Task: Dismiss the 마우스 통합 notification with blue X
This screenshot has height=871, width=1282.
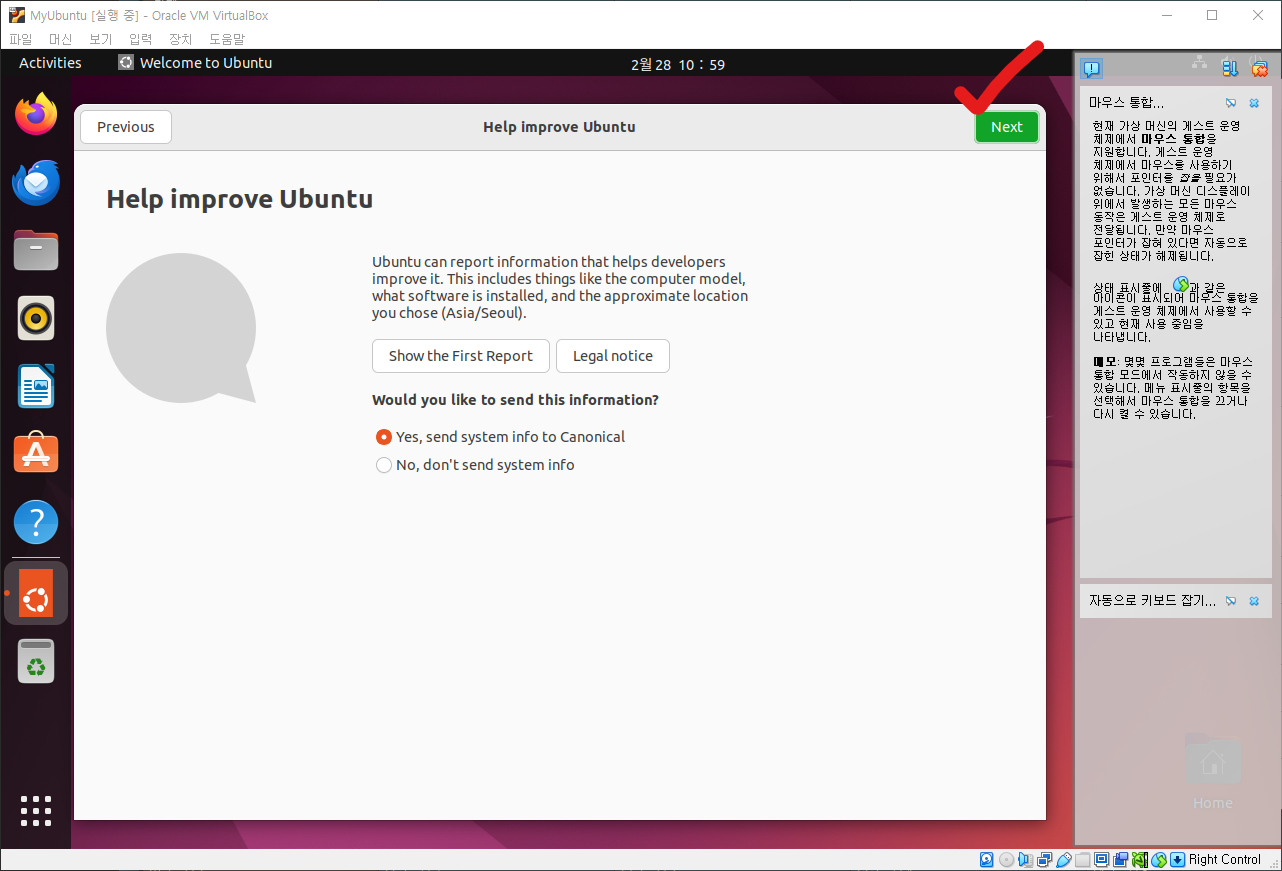Action: tap(1254, 103)
